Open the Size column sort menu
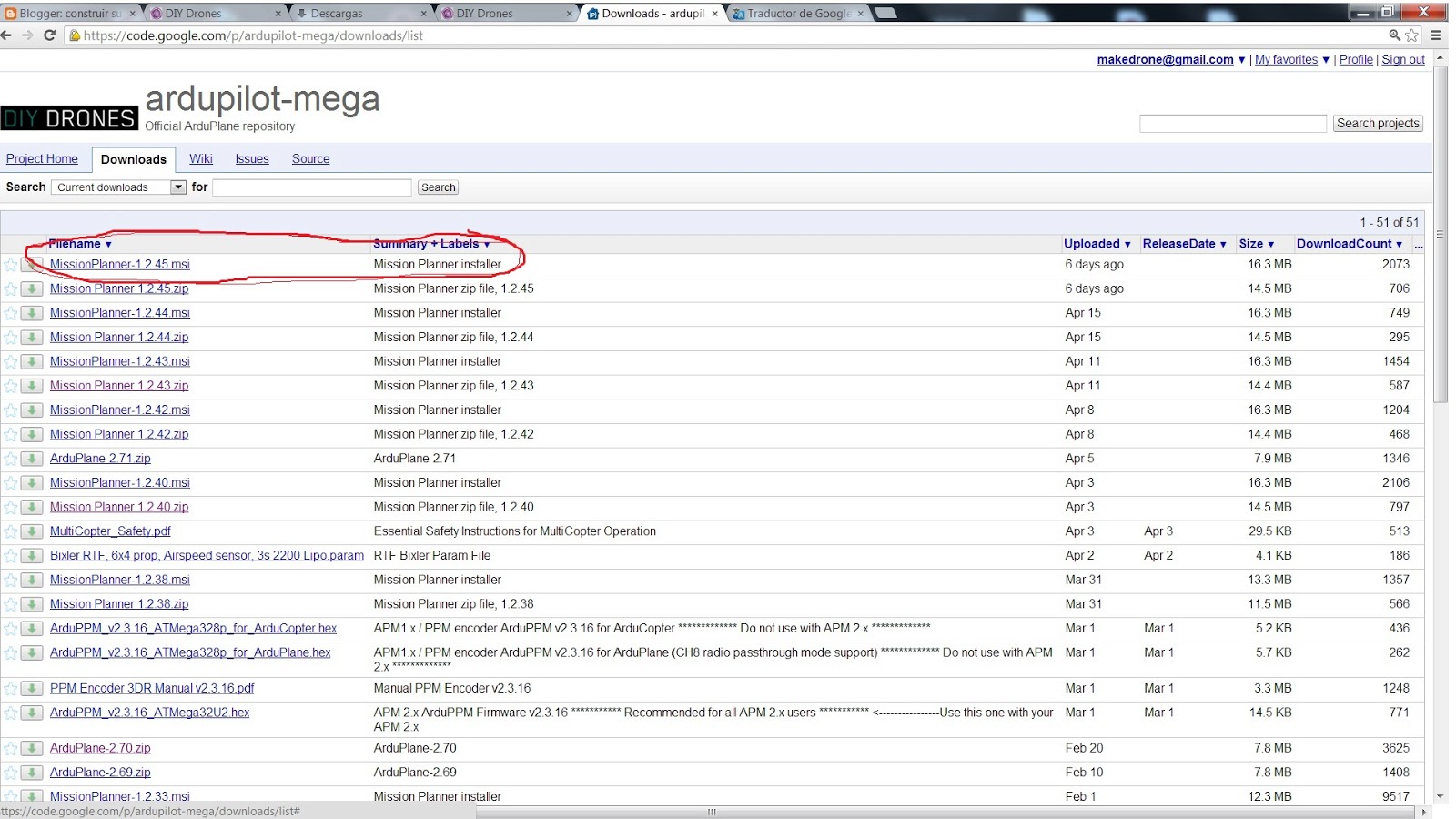Image resolution: width=1456 pixels, height=819 pixels. [1257, 244]
